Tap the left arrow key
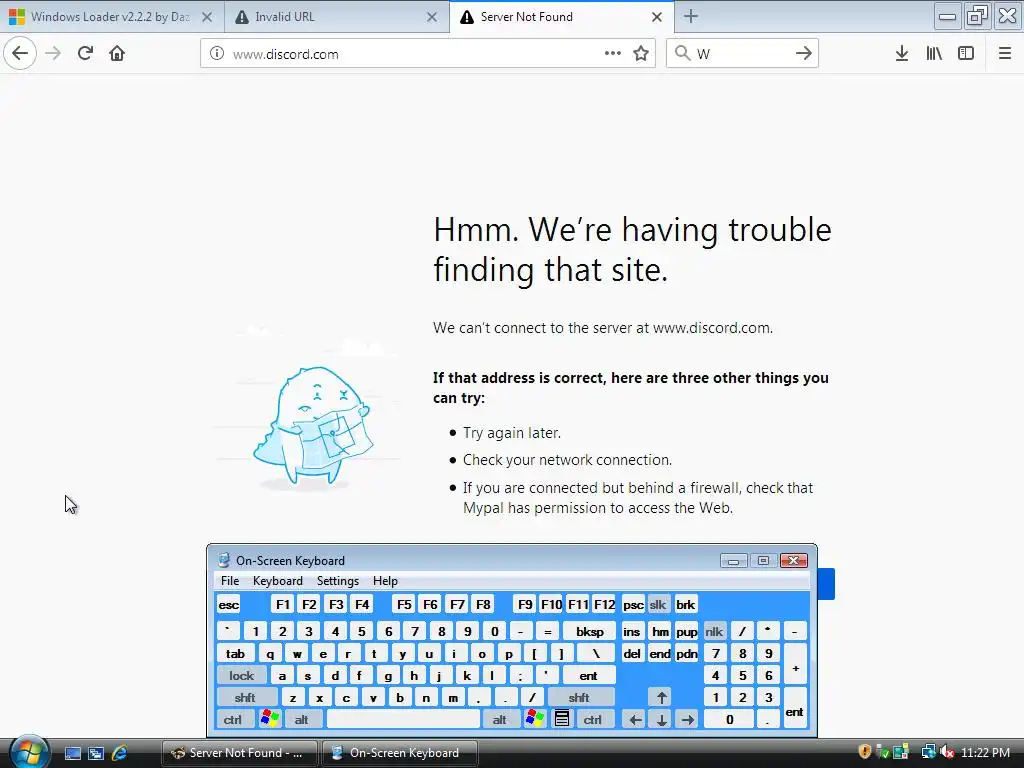 pyautogui.click(x=635, y=720)
